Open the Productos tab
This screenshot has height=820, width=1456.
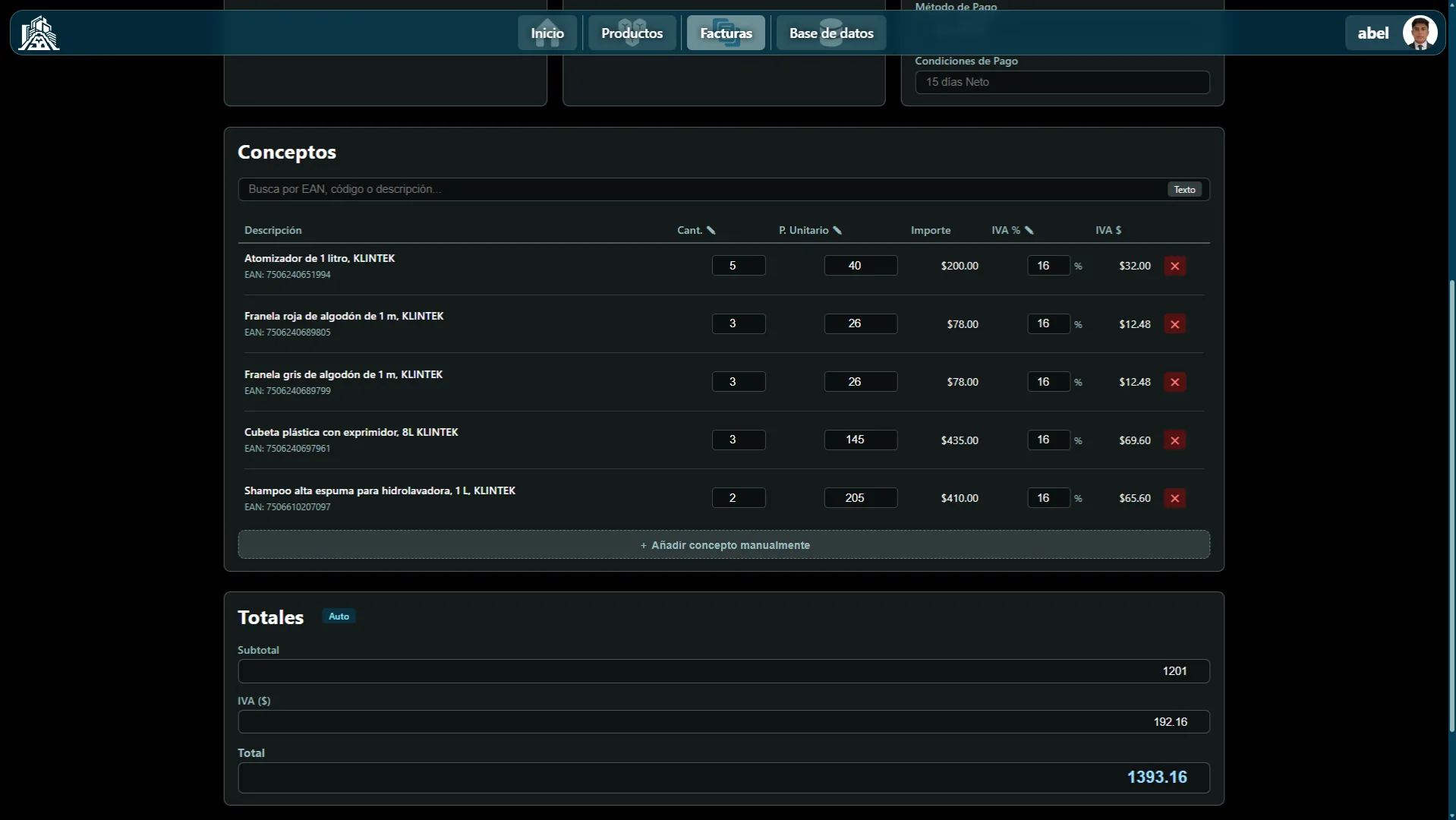[x=632, y=33]
